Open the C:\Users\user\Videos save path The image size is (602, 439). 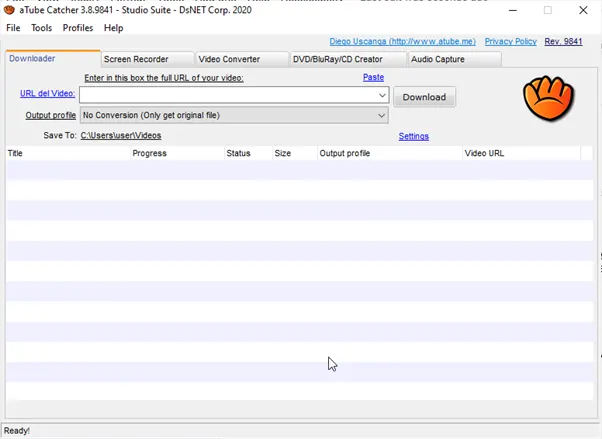tap(121, 136)
